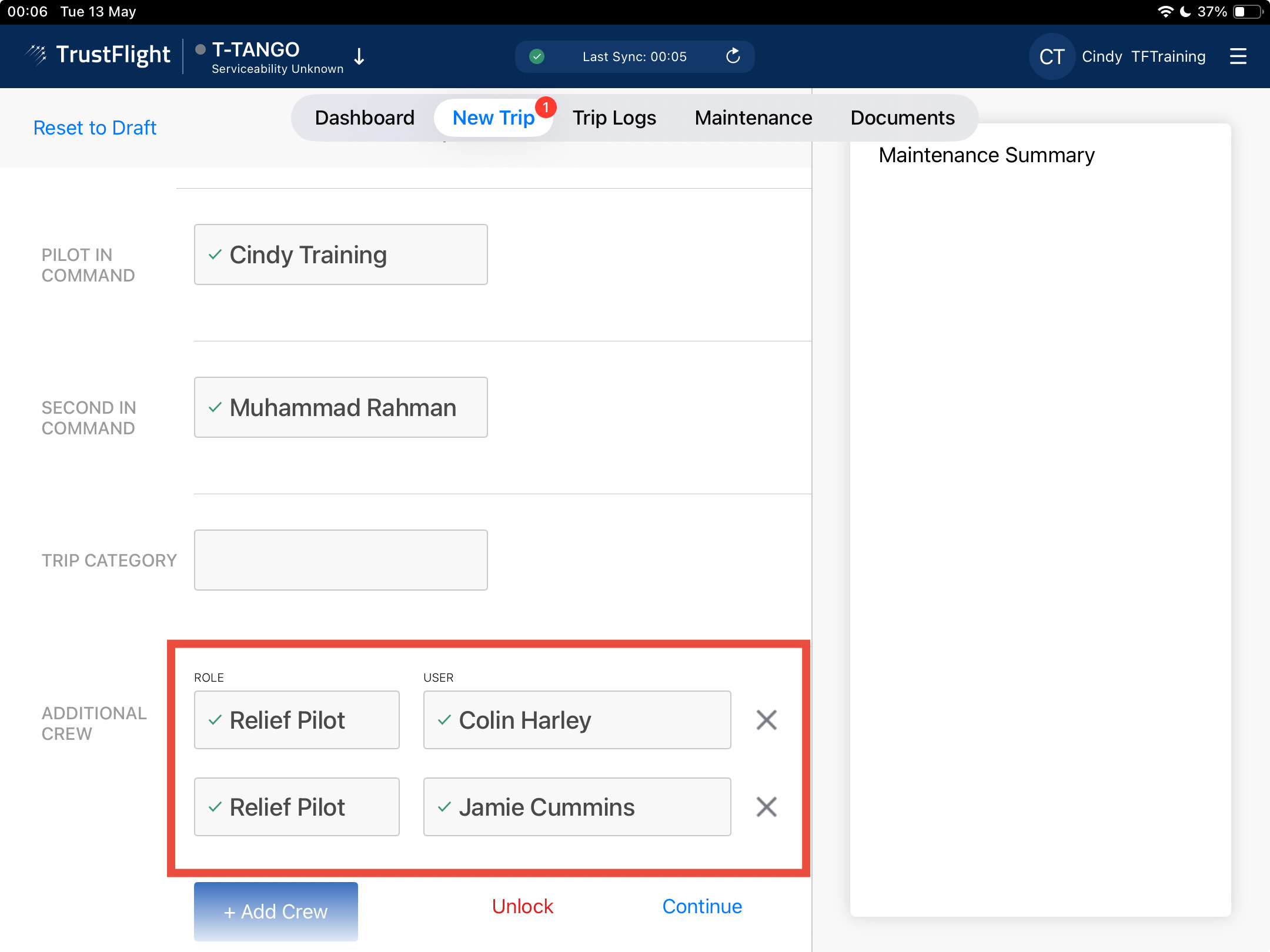The height and width of the screenshot is (952, 1270).
Task: Open Second in Command dropdown
Action: pos(340,407)
